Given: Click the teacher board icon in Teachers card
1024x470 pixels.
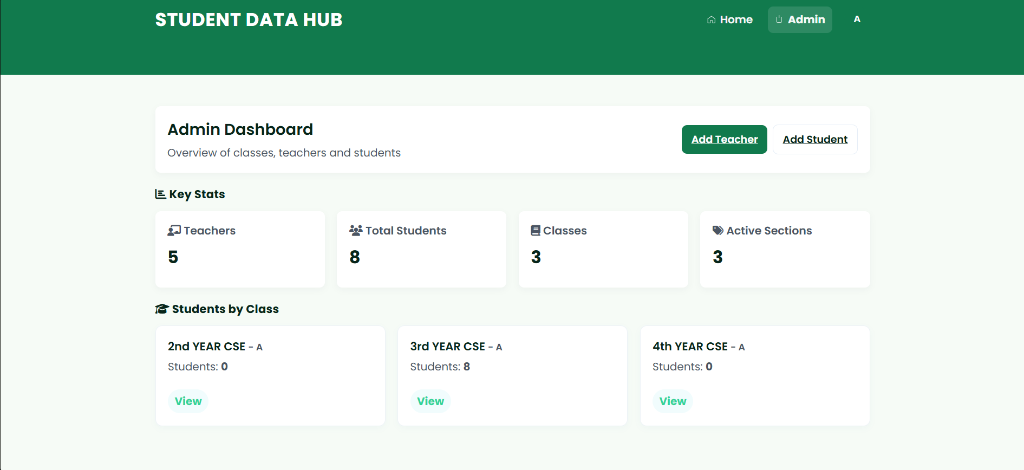Looking at the screenshot, I should pyautogui.click(x=174, y=230).
